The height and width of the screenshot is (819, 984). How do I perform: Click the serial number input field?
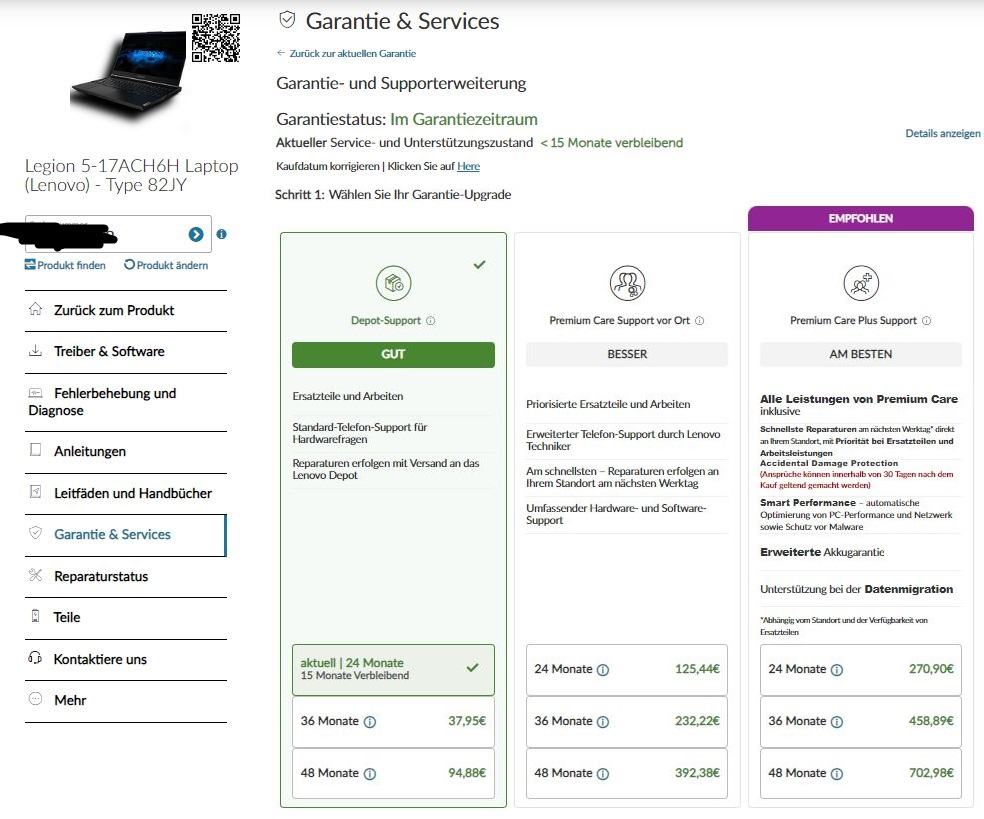coord(118,234)
